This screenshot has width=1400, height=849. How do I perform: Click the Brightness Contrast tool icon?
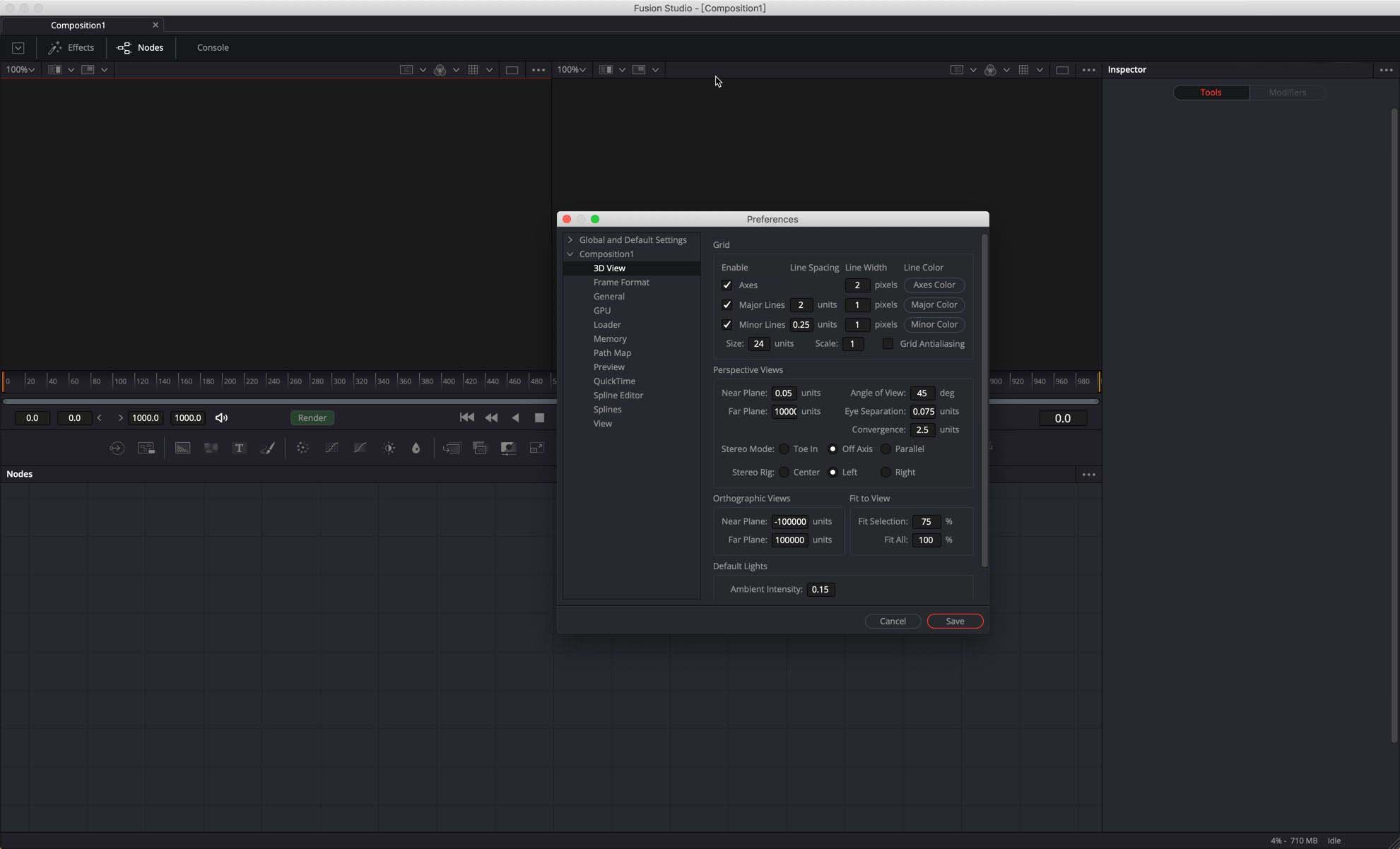389,448
